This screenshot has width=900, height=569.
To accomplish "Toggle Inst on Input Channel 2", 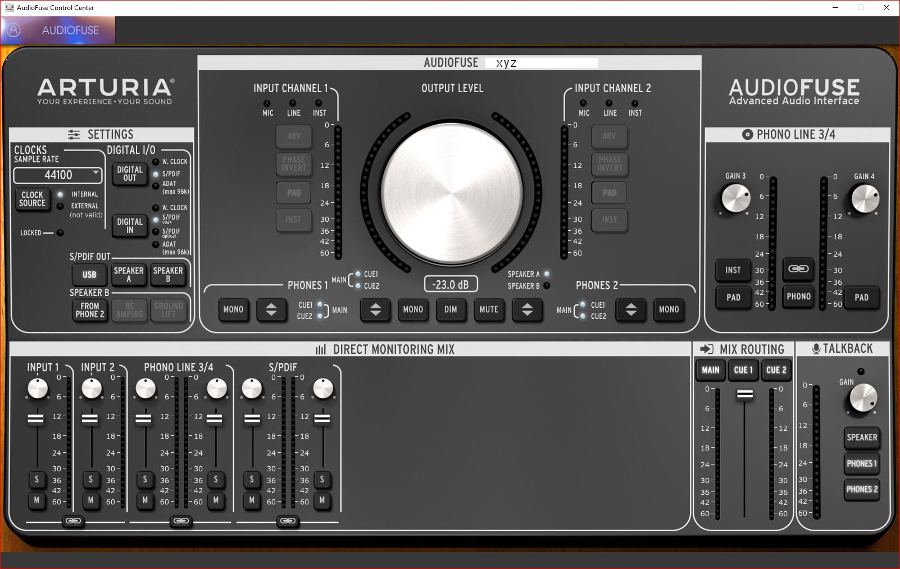I will tap(610, 220).
